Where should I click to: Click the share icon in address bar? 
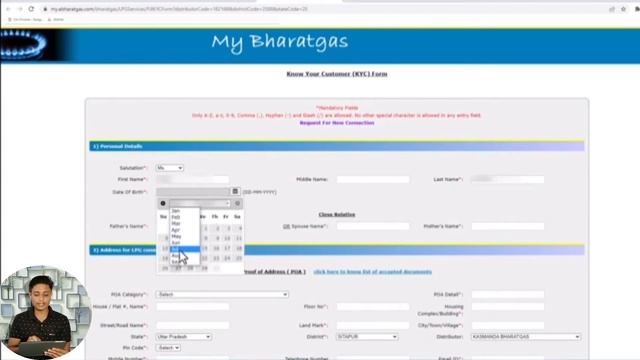(612, 9)
